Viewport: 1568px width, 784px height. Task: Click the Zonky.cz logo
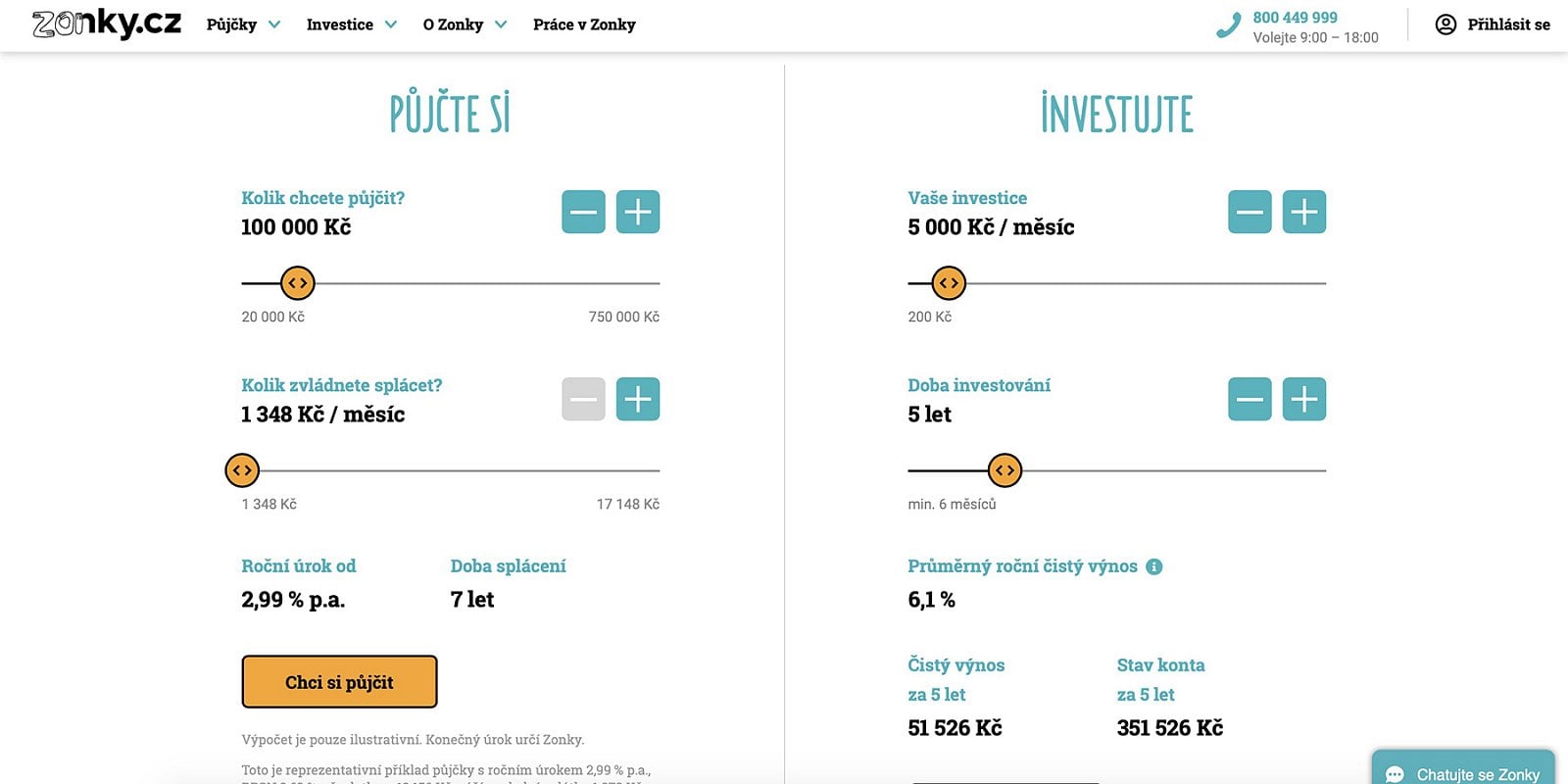click(107, 23)
